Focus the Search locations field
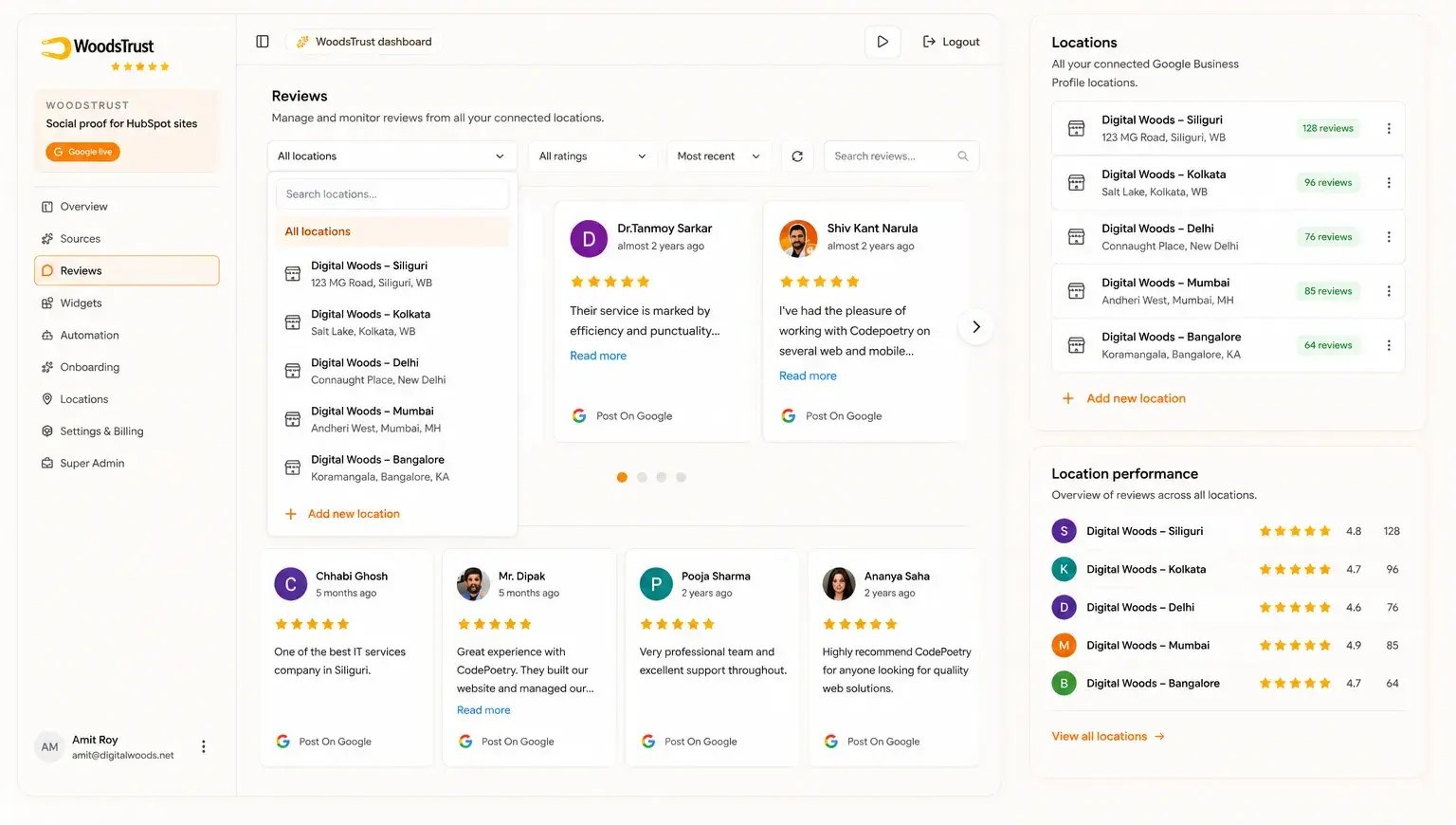 point(392,194)
